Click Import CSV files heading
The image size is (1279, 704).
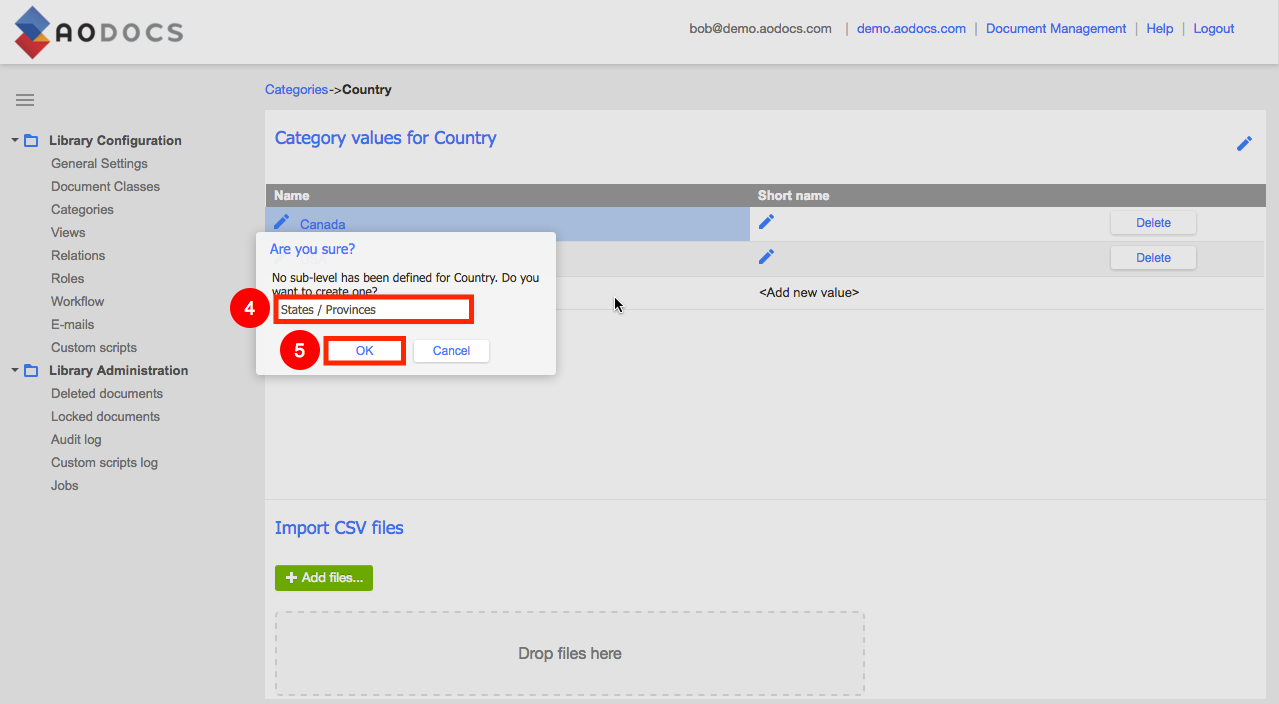coord(339,528)
